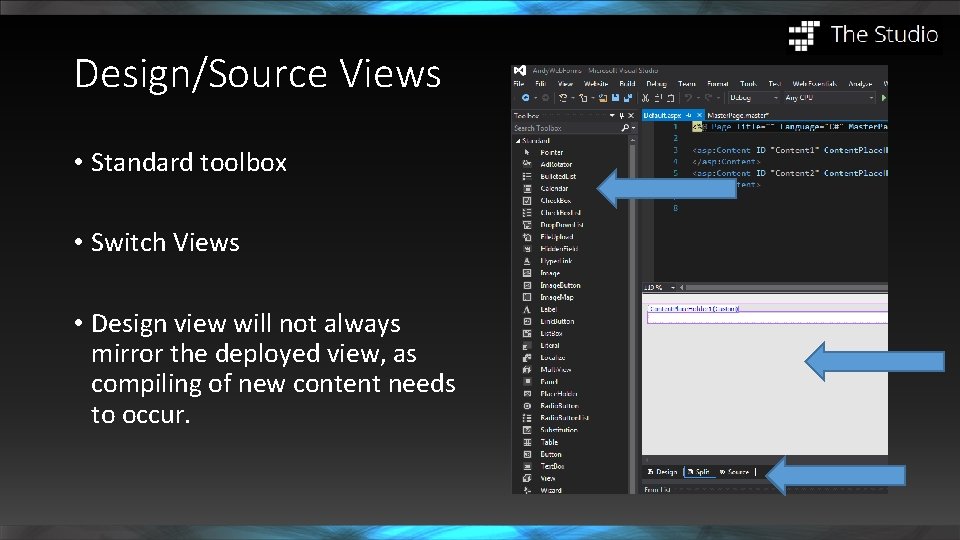
Task: Choose the HiddenField control icon
Action: 527,249
